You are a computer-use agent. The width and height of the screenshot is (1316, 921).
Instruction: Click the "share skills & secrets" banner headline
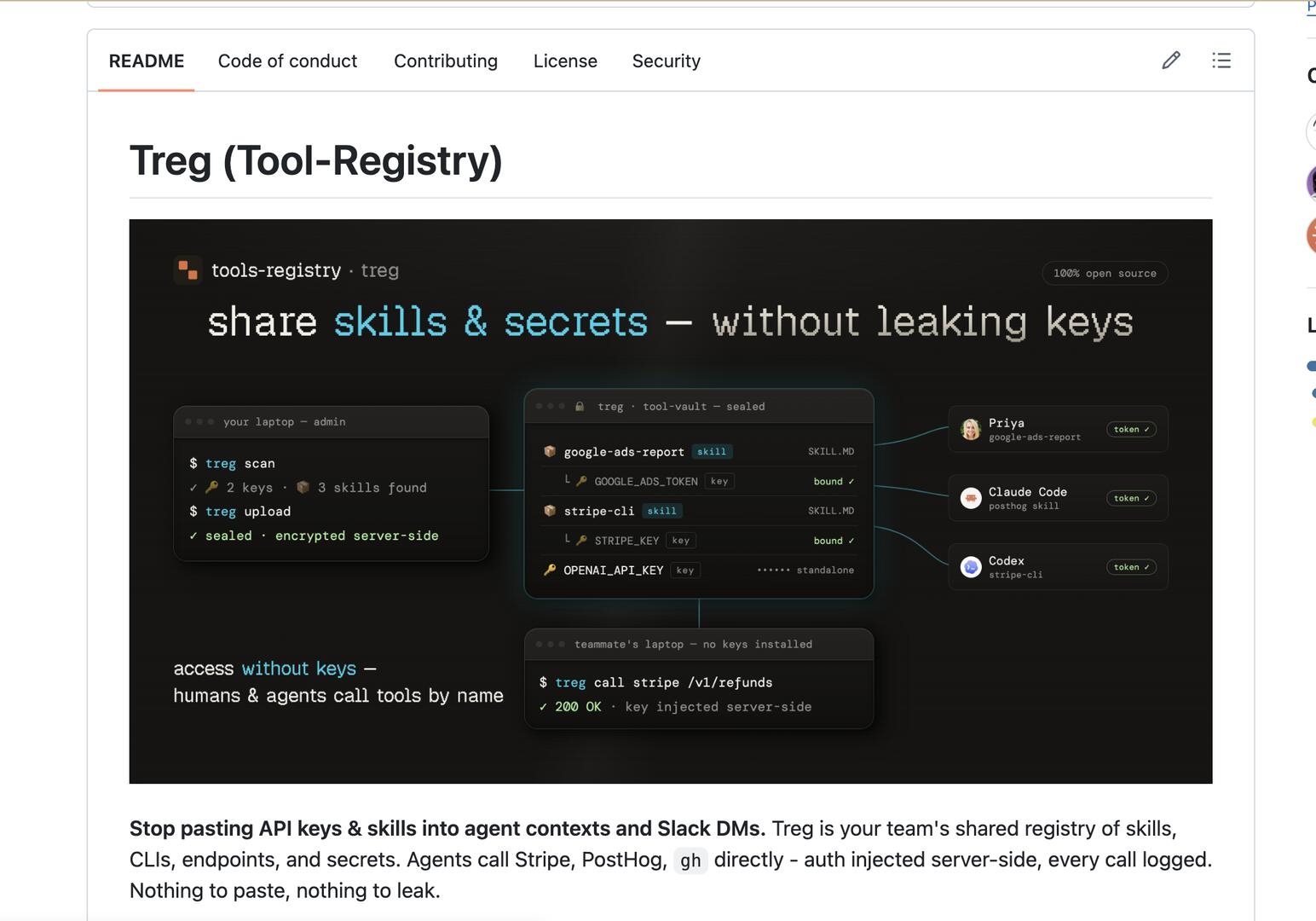click(670, 322)
